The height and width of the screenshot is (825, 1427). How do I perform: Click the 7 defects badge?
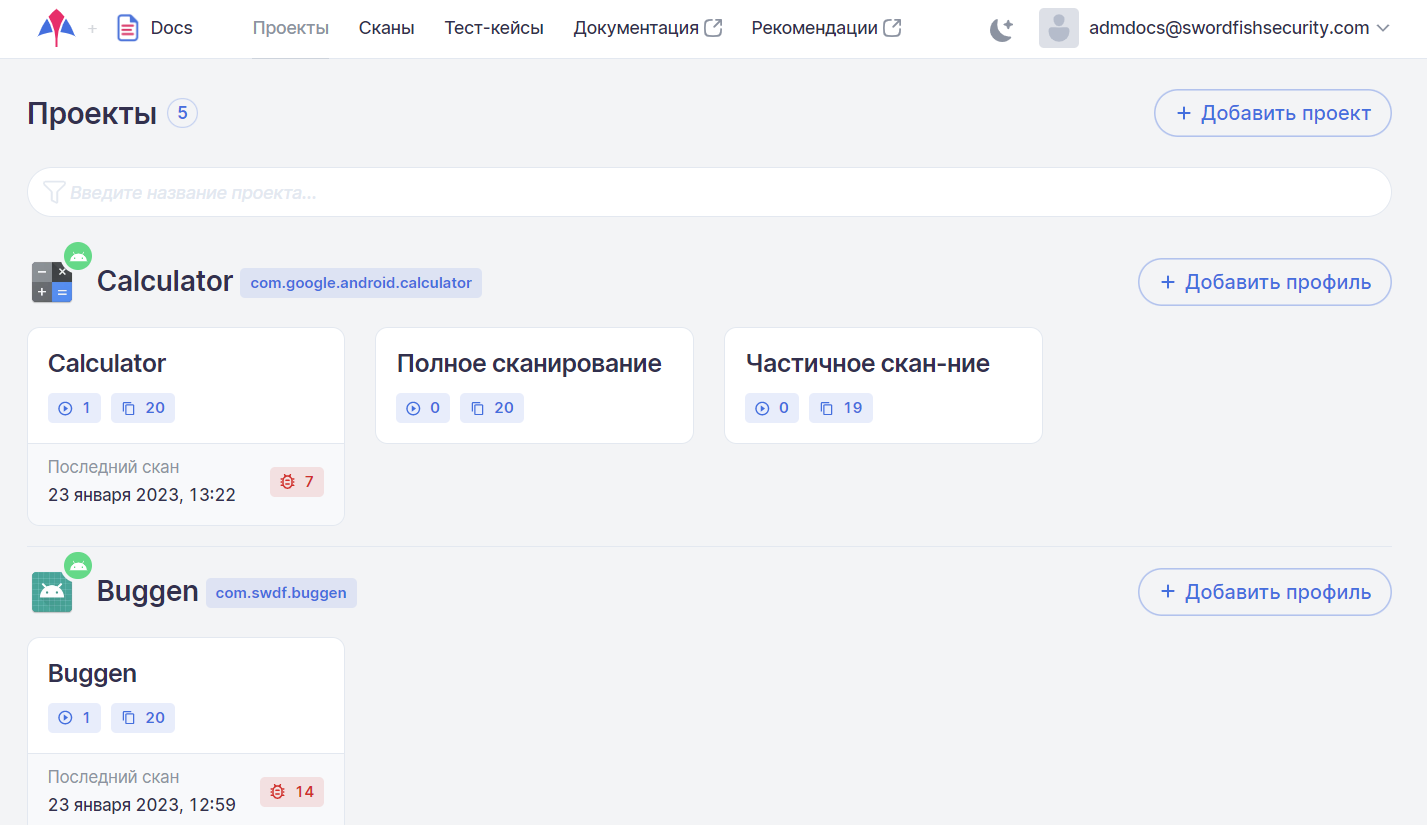[x=297, y=482]
